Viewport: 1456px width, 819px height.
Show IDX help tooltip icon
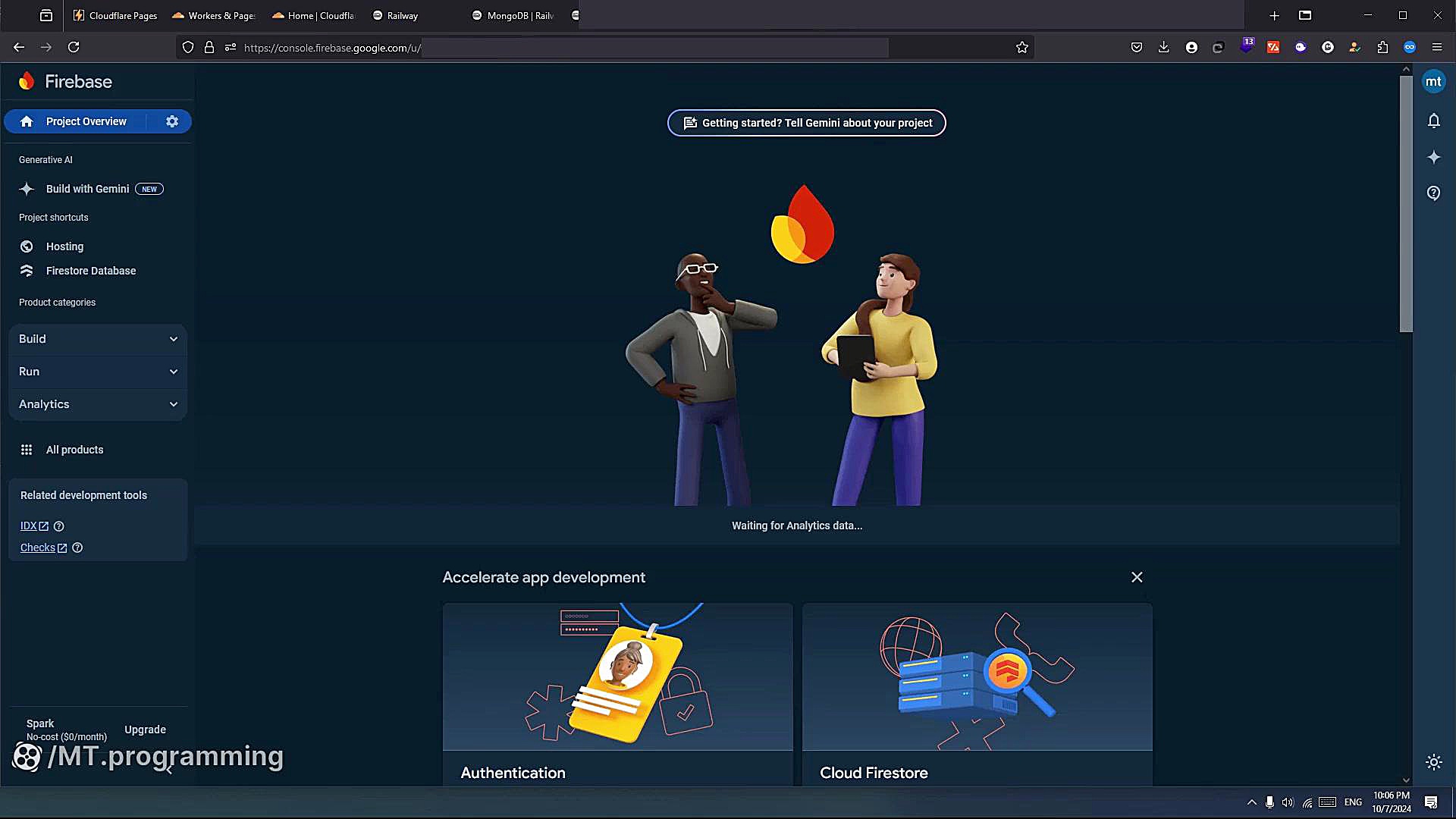coord(59,526)
